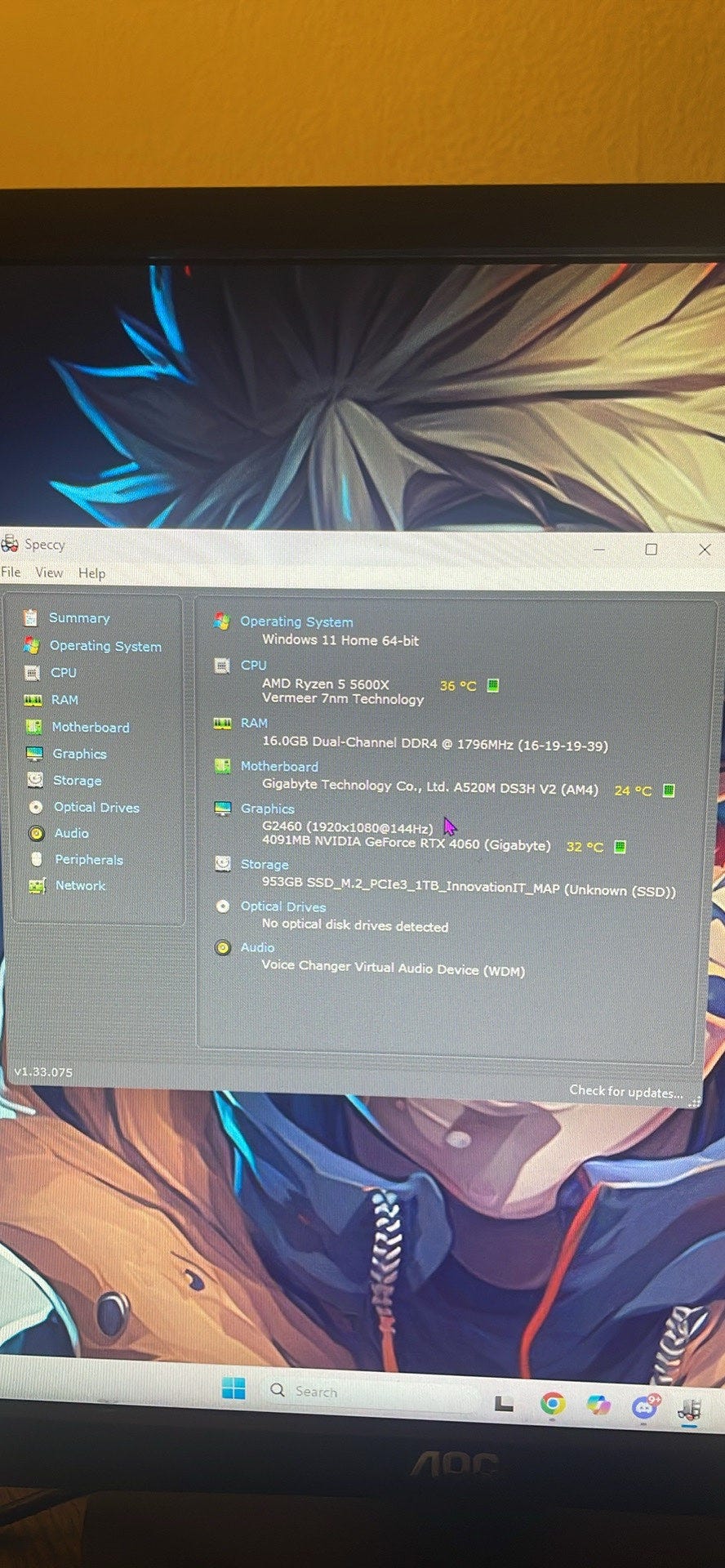Open Copilot from the taskbar
This screenshot has height=1568, width=725.
click(598, 1405)
